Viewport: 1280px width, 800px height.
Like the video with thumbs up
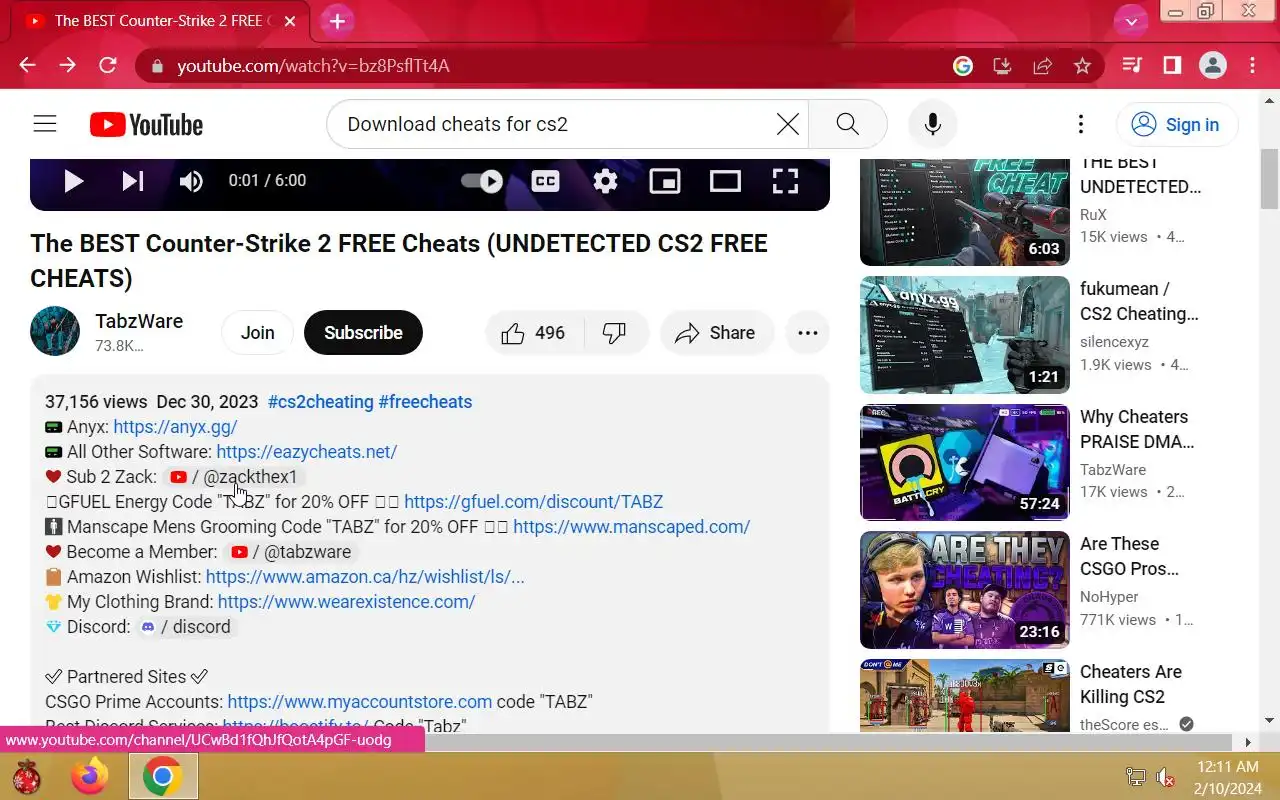tap(533, 333)
